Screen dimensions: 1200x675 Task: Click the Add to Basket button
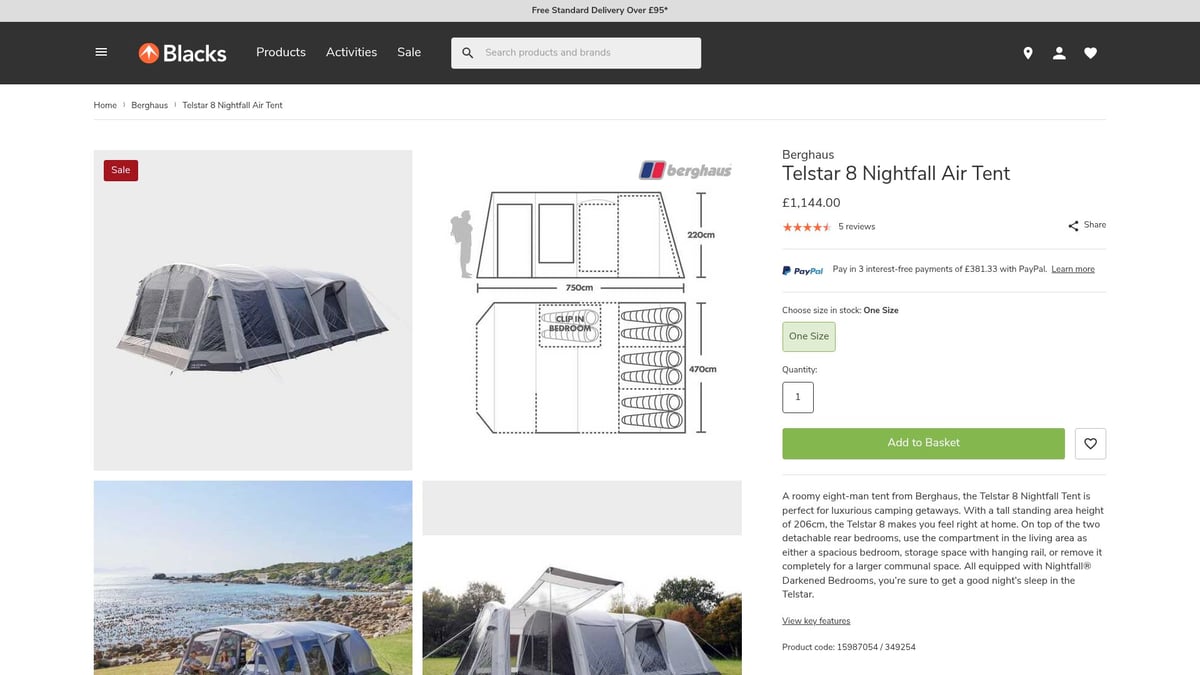(923, 442)
